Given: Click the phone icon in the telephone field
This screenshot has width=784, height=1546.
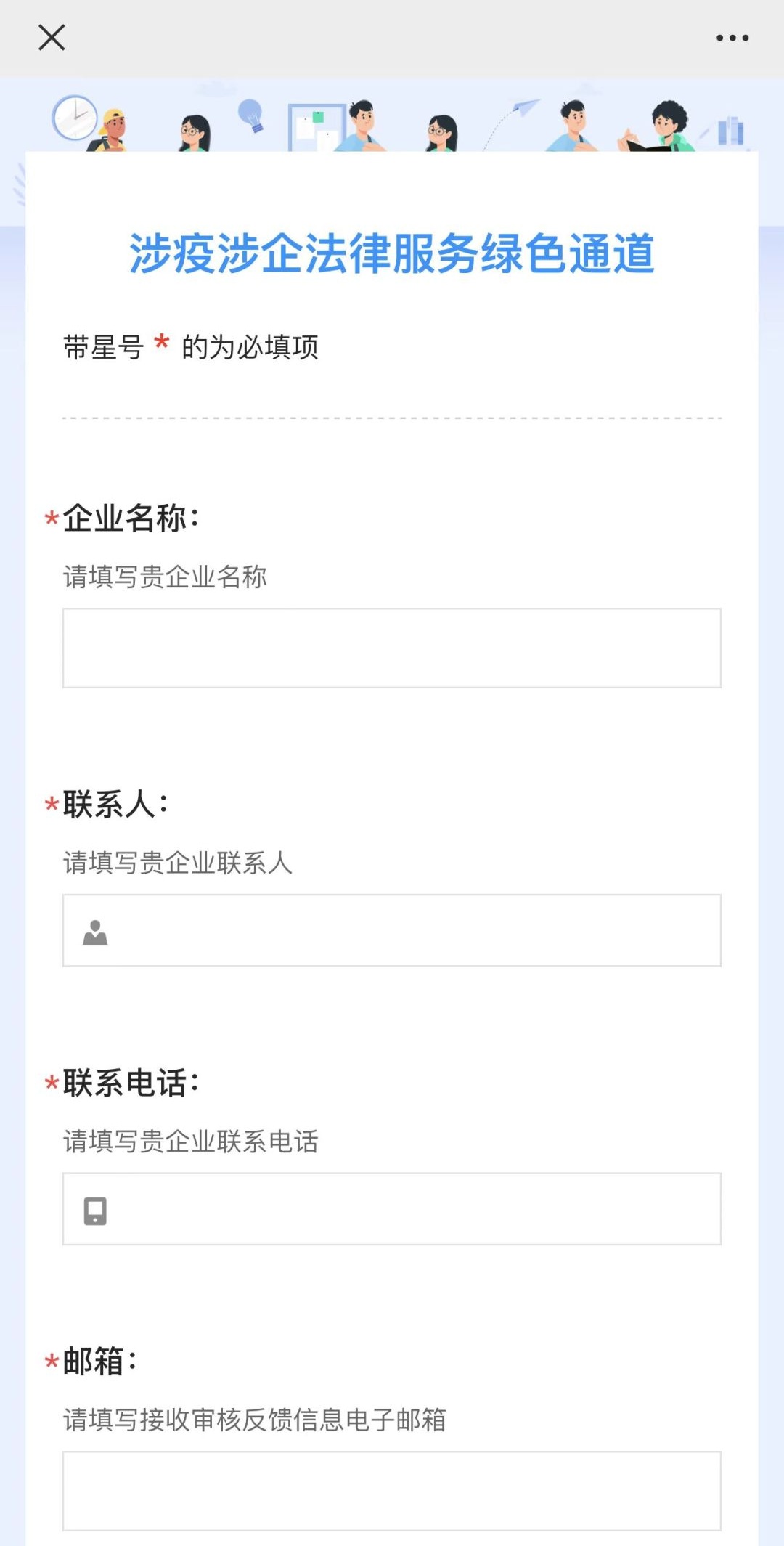Looking at the screenshot, I should pos(95,1211).
